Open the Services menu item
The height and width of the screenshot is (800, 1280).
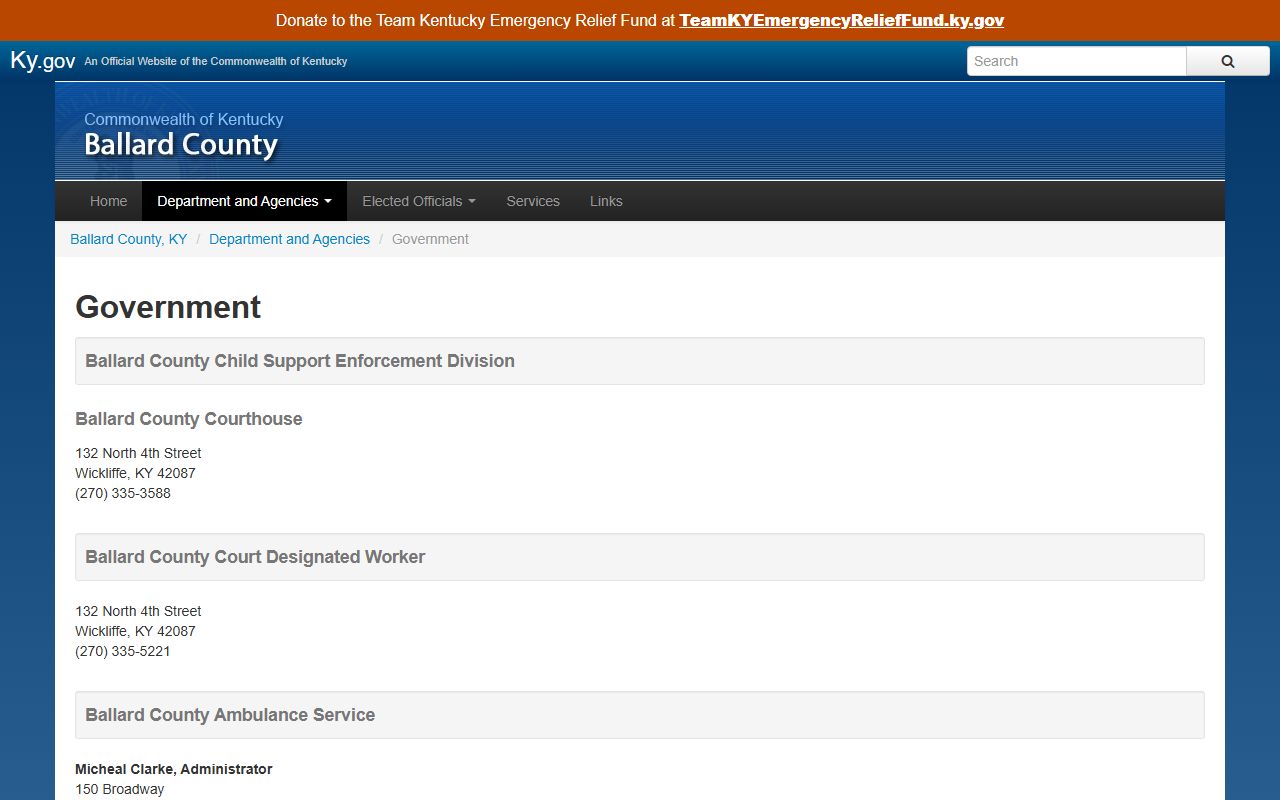pos(533,201)
